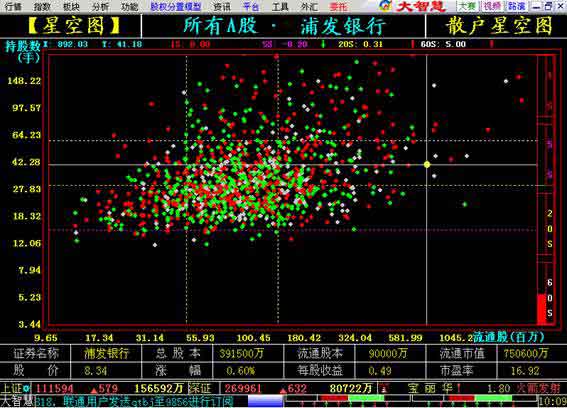Open the 功能 menu
Image resolution: width=567 pixels, height=408 pixels.
129,6
